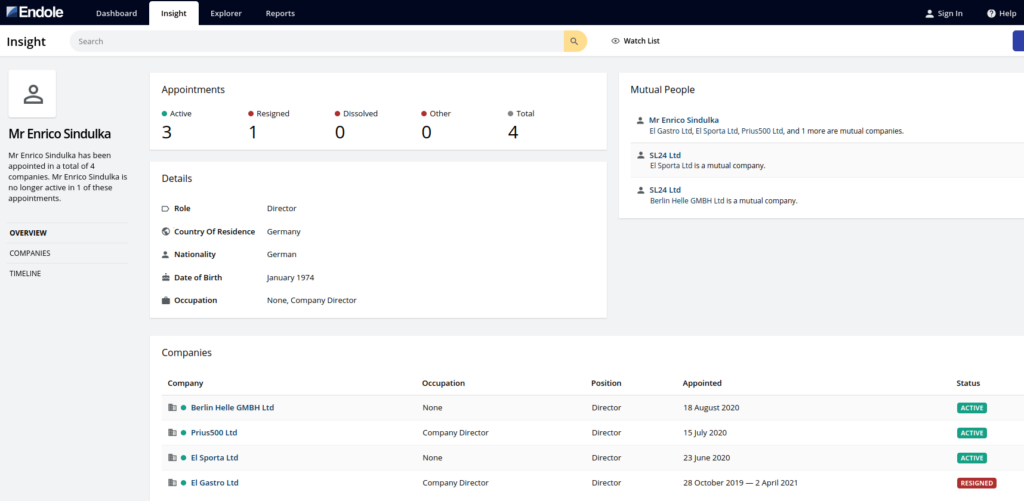Open Berlin Helle GMBH Ltd company link in table

(232, 408)
